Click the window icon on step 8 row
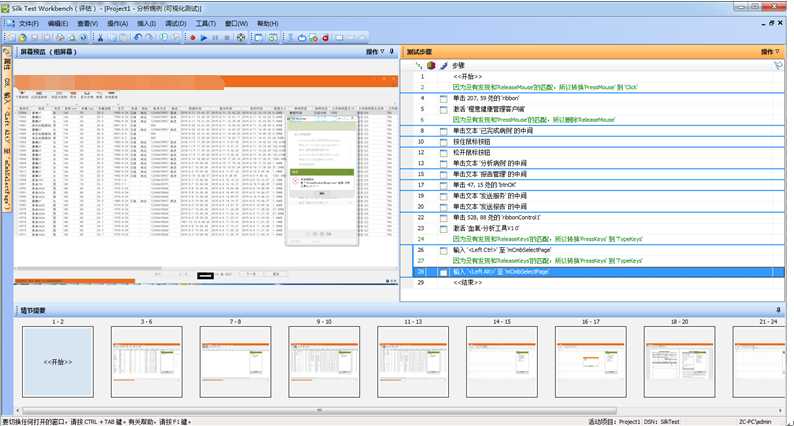This screenshot has height=426, width=794. 444,131
